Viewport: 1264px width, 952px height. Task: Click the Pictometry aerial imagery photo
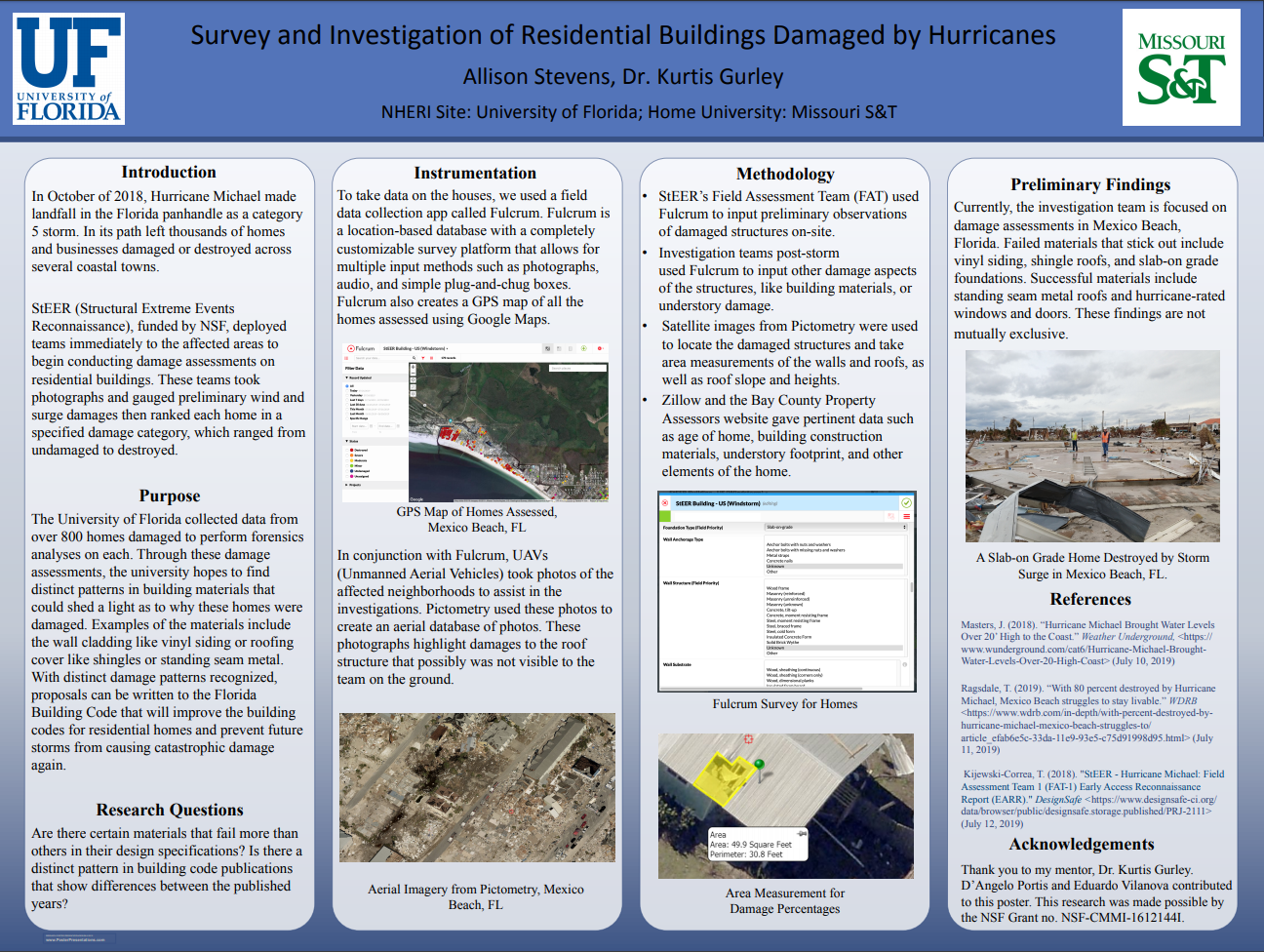pyautogui.click(x=477, y=787)
